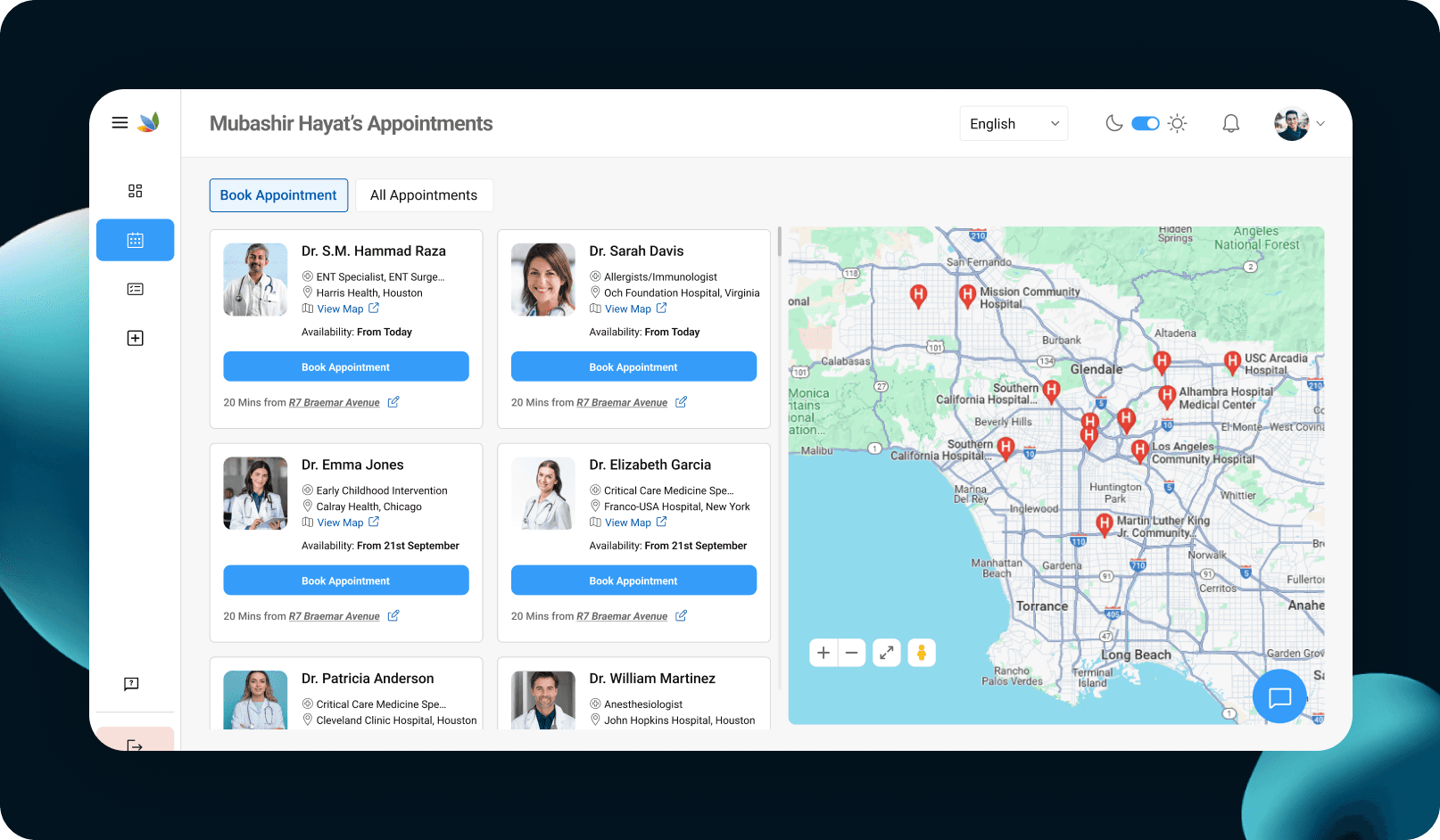Image resolution: width=1440 pixels, height=840 pixels.
Task: Click Dr. Emma Jones's photo
Action: pyautogui.click(x=255, y=493)
